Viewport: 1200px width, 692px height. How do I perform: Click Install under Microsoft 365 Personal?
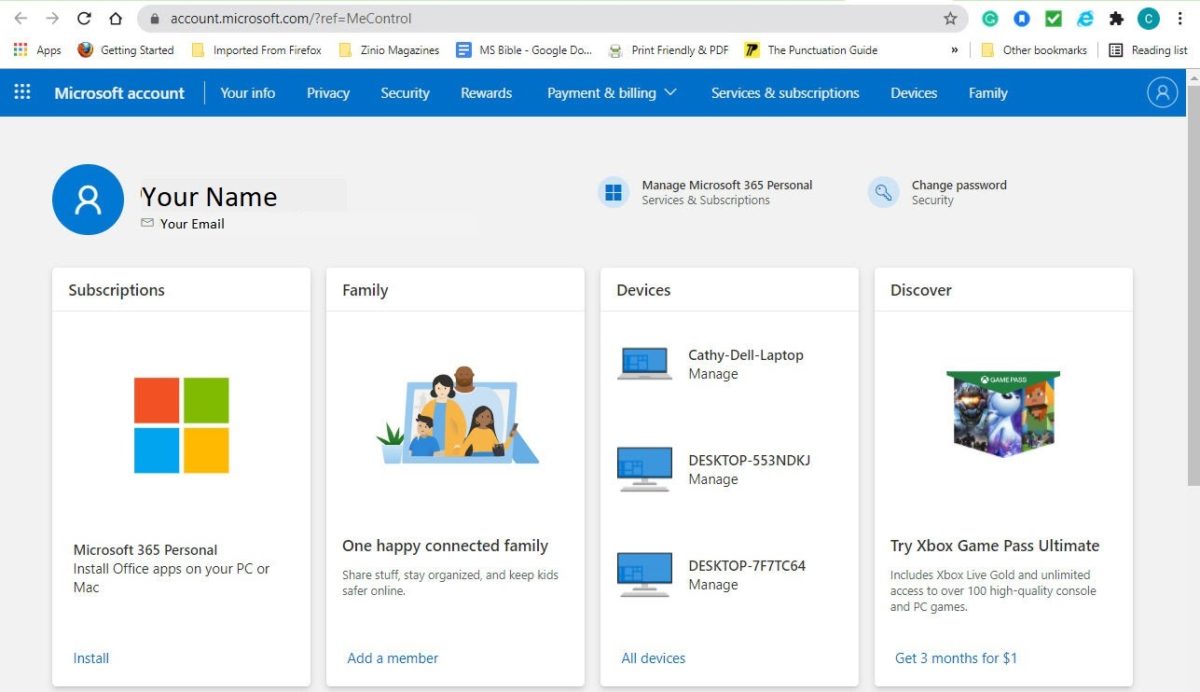click(90, 657)
